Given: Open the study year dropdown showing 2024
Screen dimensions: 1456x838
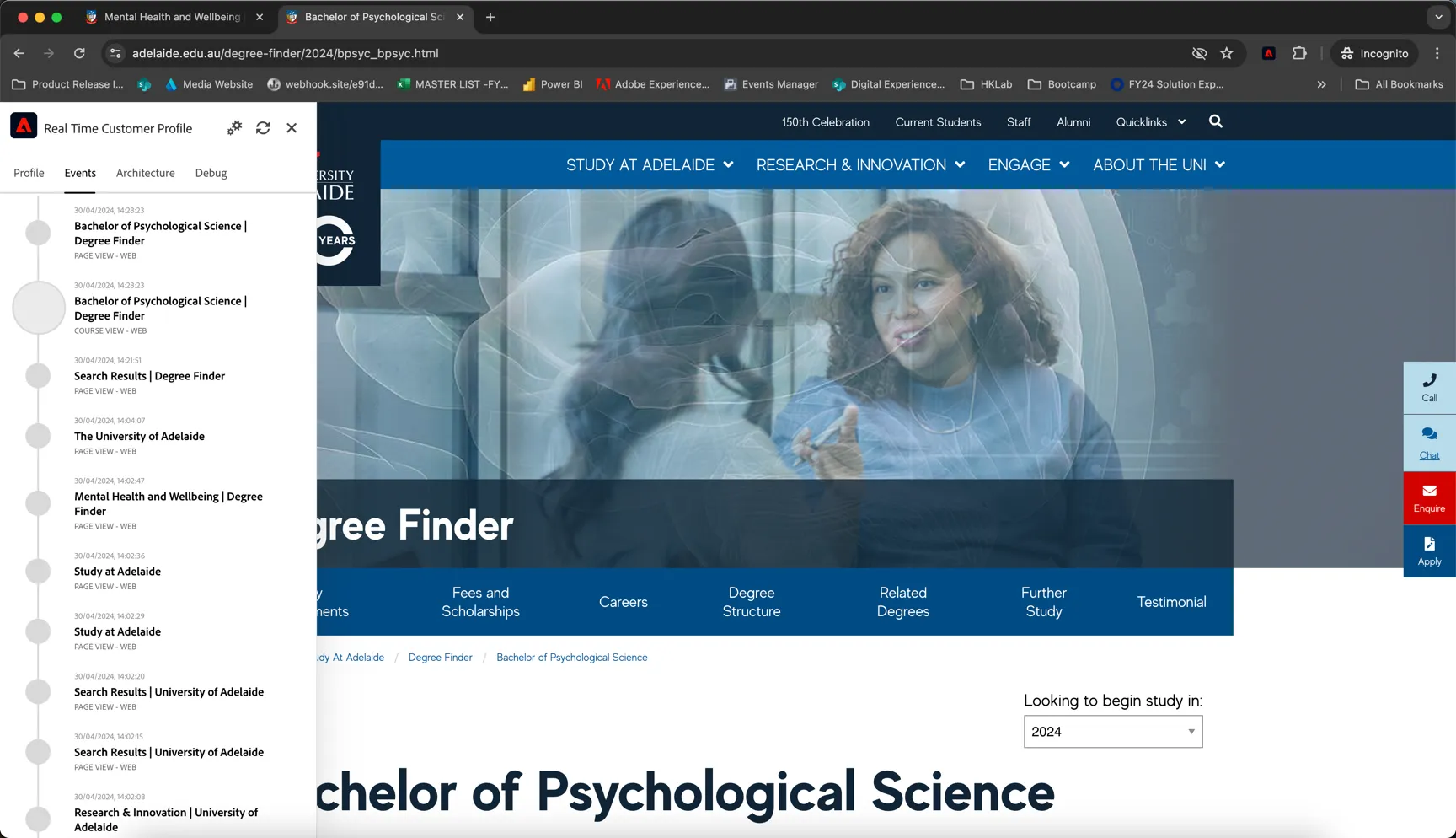Looking at the screenshot, I should pos(1113,732).
